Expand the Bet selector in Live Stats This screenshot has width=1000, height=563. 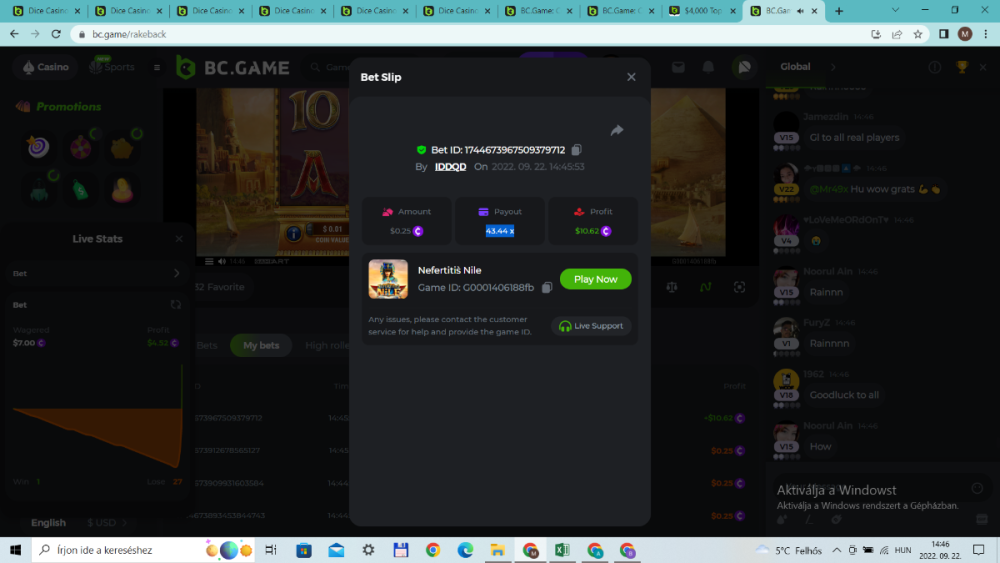click(x=177, y=273)
